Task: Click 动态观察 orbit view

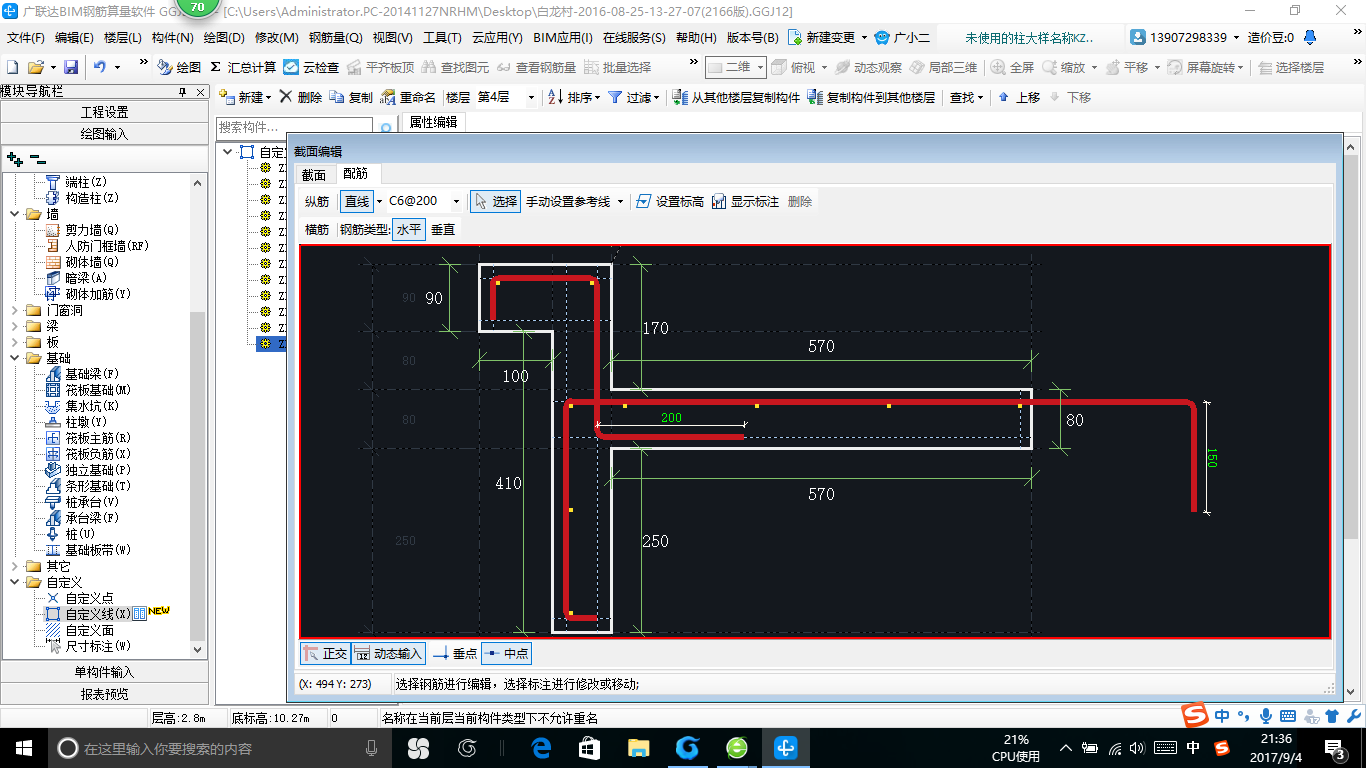Action: (869, 67)
